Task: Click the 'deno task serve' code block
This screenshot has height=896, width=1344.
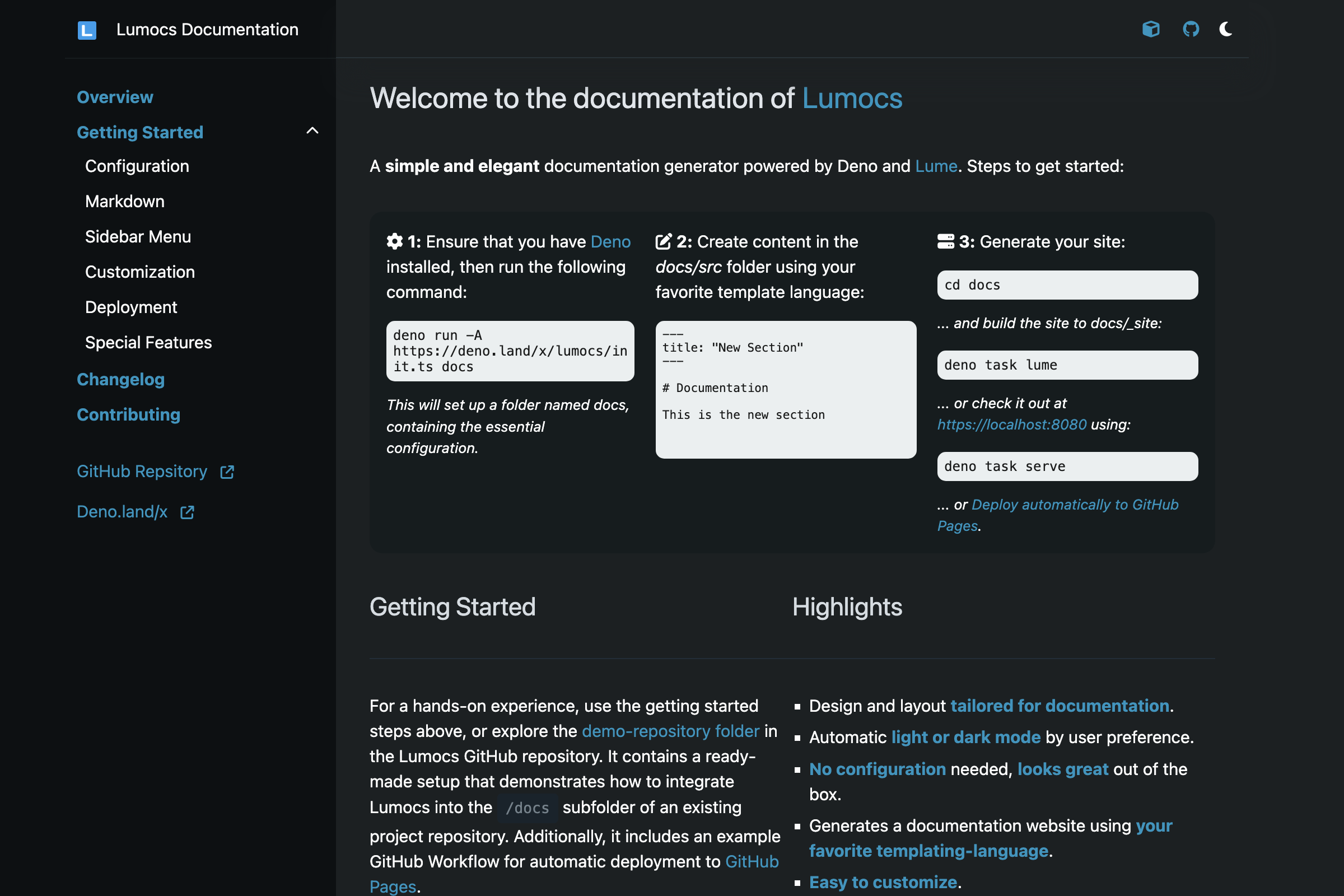Action: (1067, 466)
